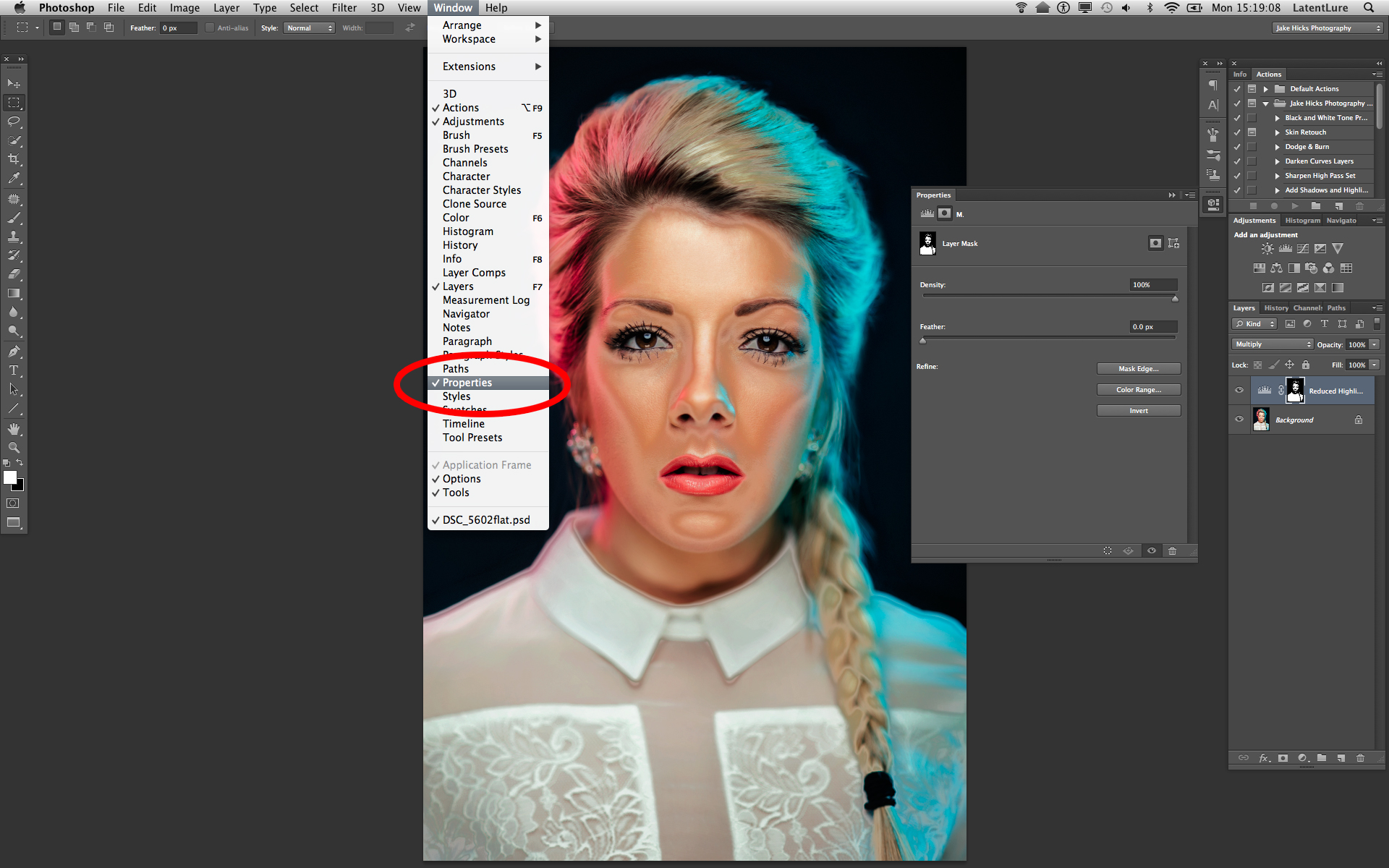
Task: Drag the Feather slider in Properties panel
Action: [x=922, y=340]
